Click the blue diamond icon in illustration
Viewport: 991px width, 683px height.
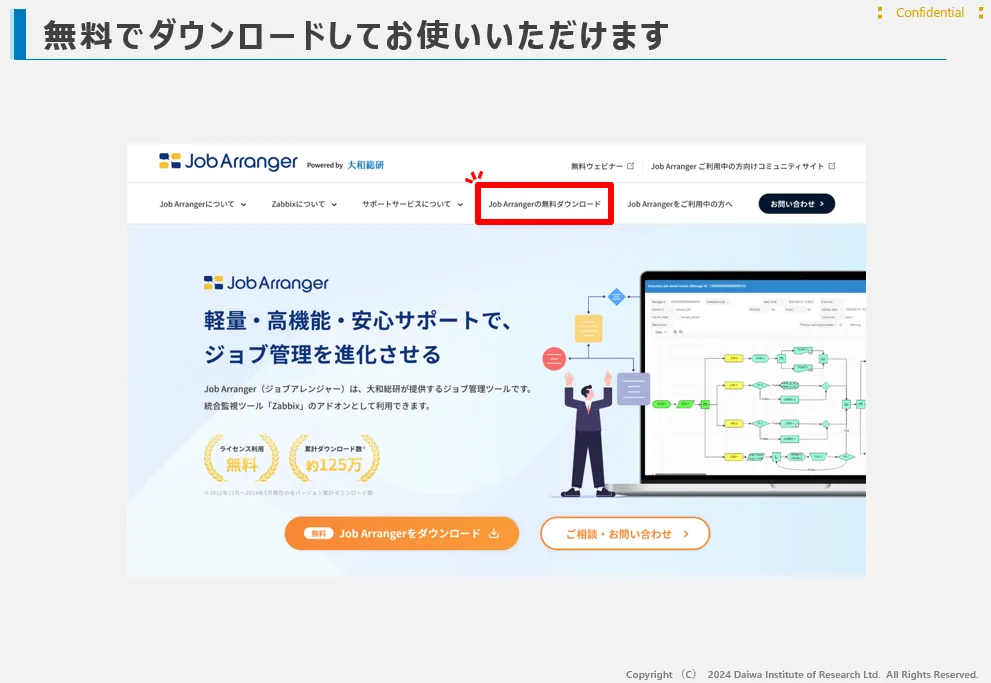pos(616,296)
